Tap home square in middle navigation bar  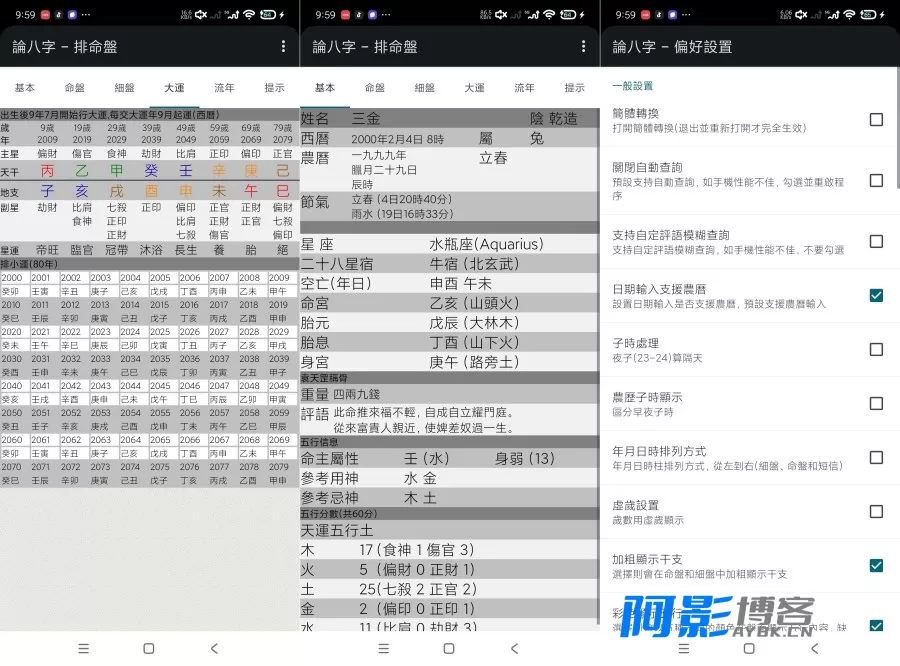(x=449, y=648)
